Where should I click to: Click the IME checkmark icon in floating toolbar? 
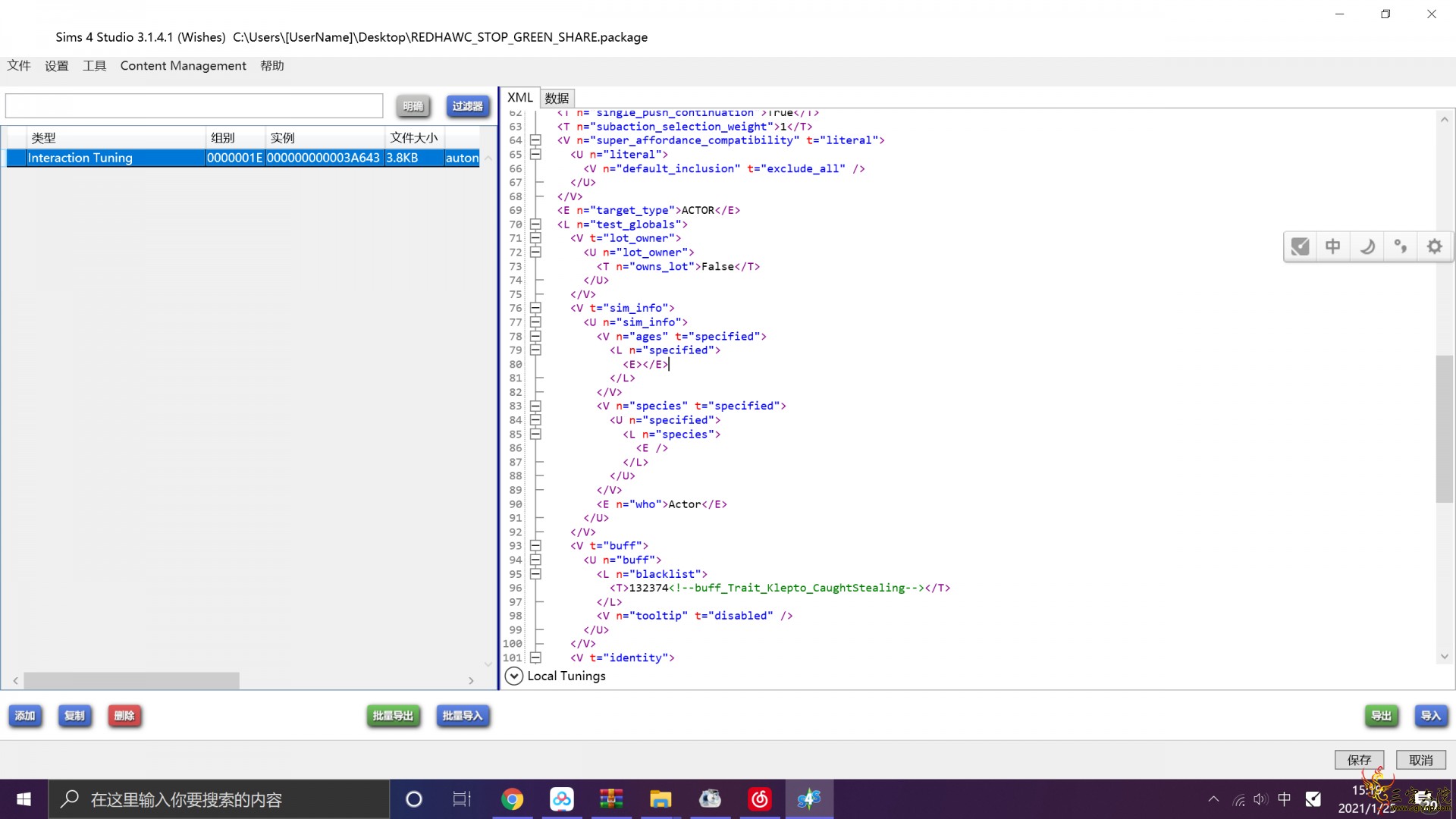(1300, 246)
